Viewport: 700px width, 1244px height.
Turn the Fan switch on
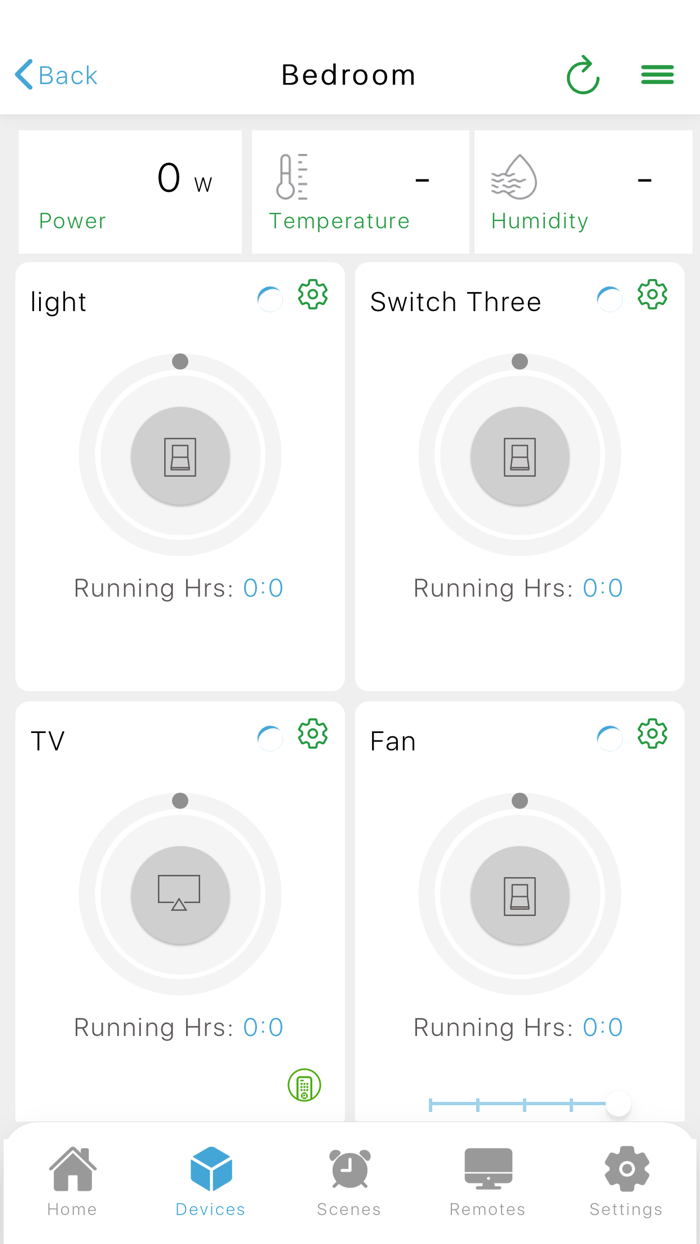(519, 895)
